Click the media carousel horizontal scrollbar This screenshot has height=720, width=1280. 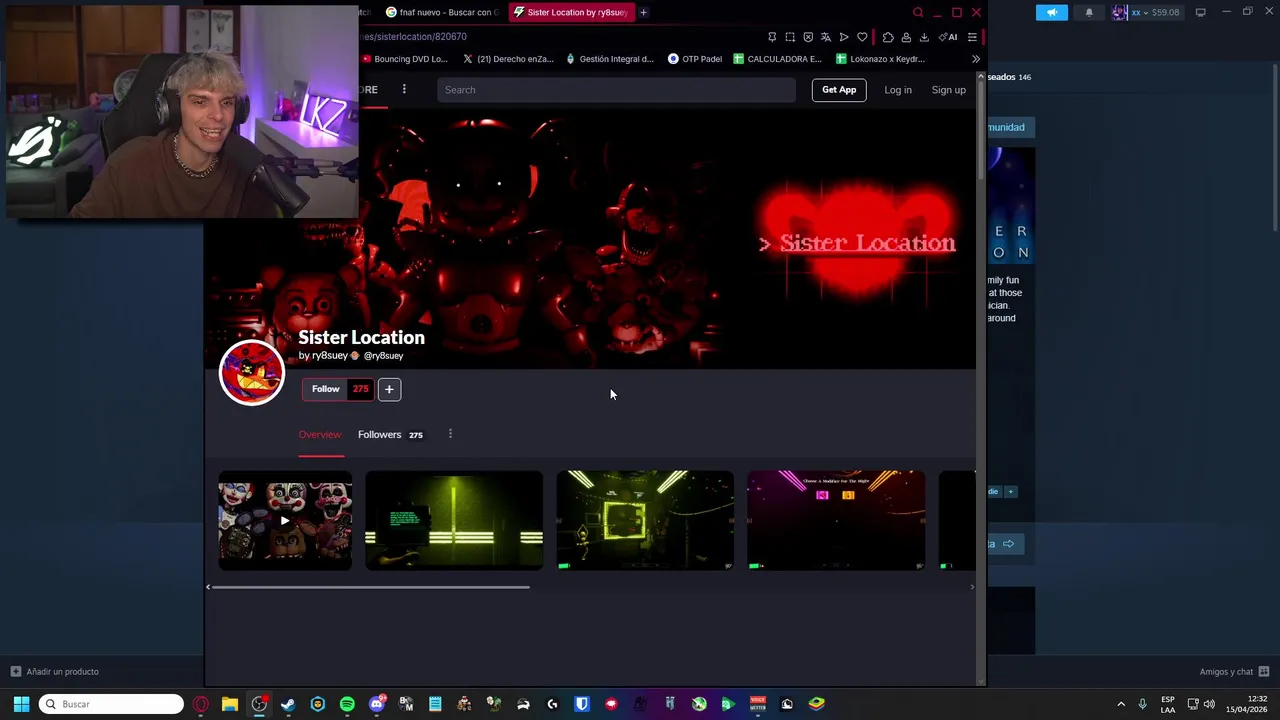coord(372,587)
